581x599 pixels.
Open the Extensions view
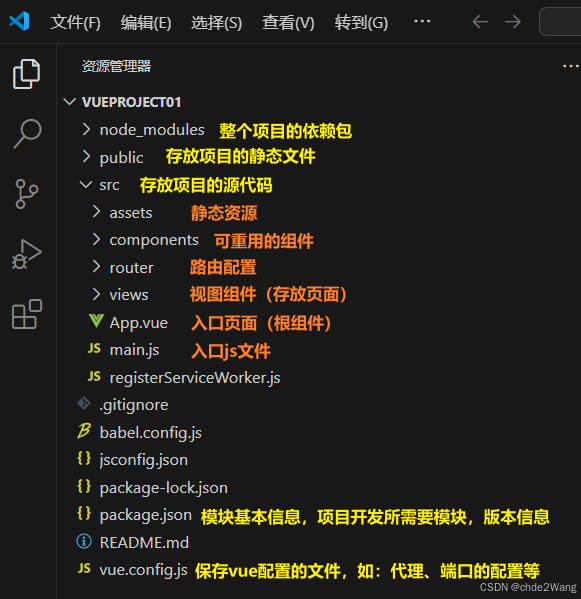pyautogui.click(x=27, y=314)
